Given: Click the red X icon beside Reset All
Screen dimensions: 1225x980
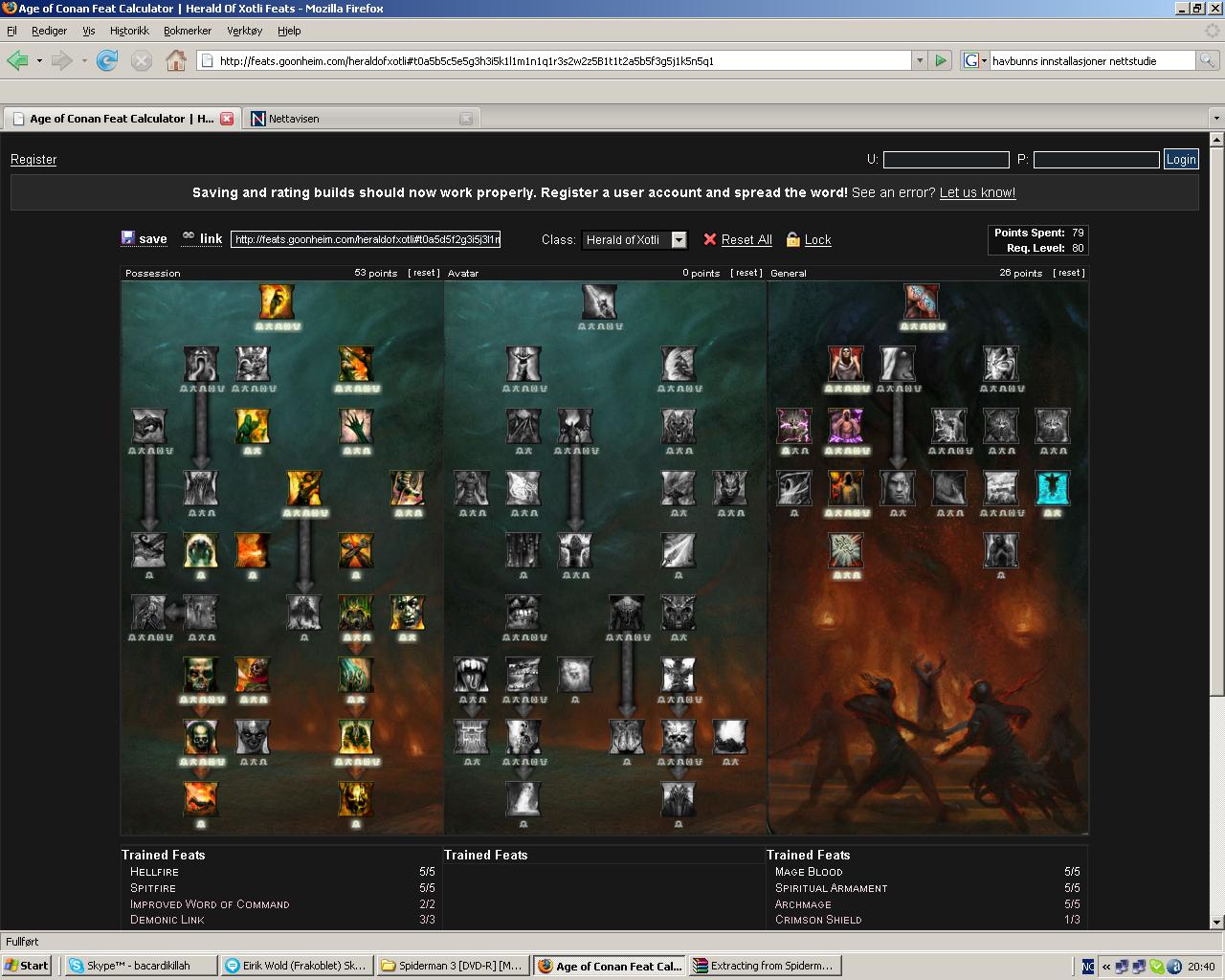Looking at the screenshot, I should 710,239.
